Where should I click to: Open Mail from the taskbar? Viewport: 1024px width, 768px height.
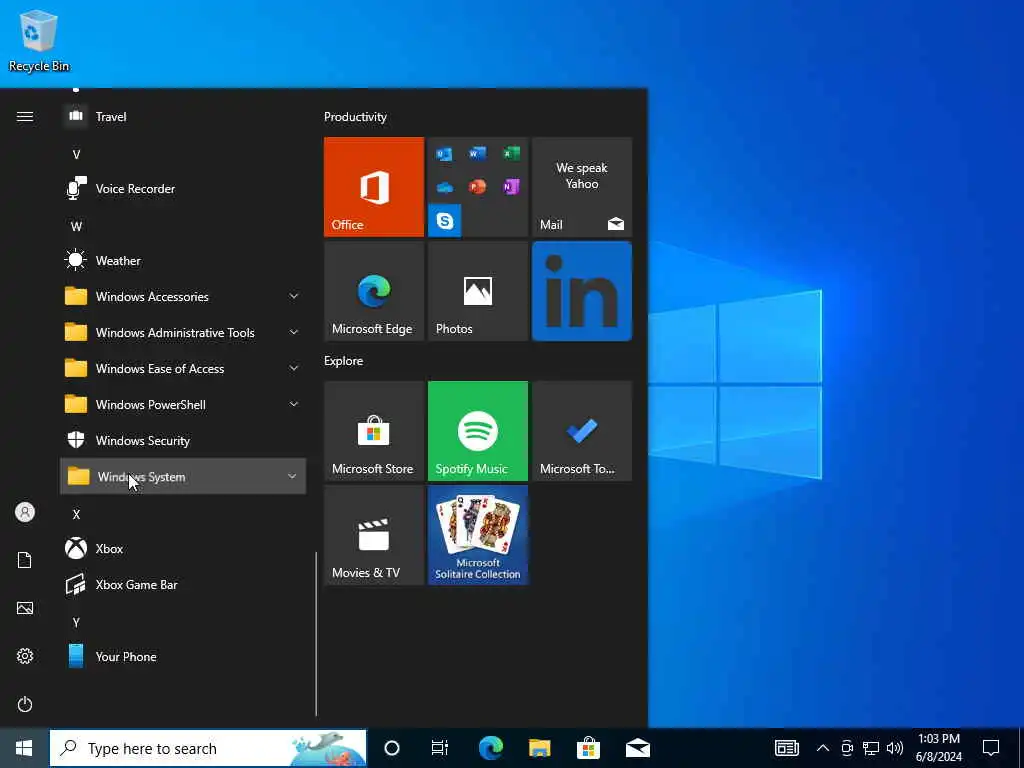tap(637, 748)
